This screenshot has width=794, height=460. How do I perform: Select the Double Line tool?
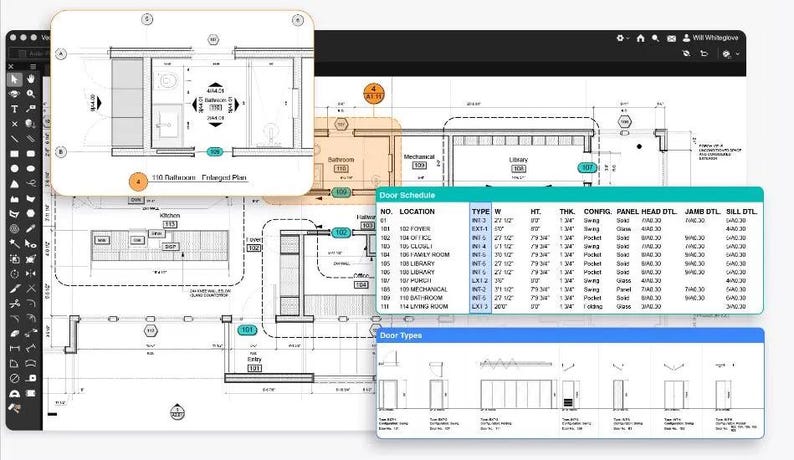pos(31,138)
